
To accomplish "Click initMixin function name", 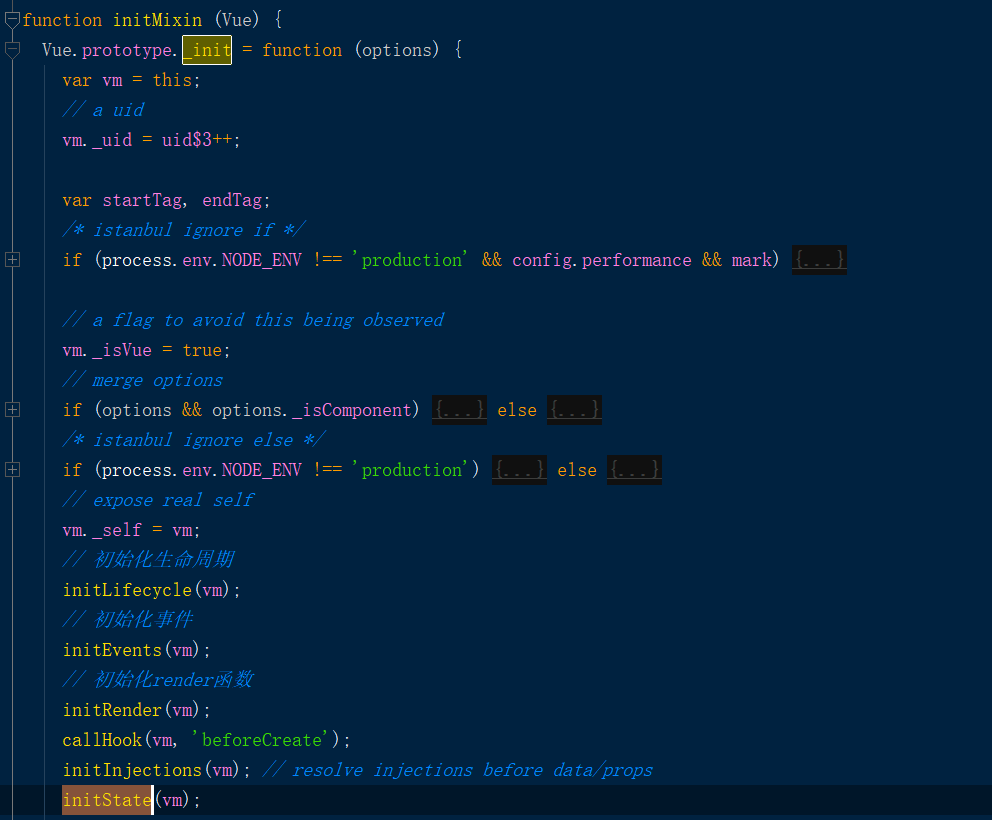I will pos(158,20).
